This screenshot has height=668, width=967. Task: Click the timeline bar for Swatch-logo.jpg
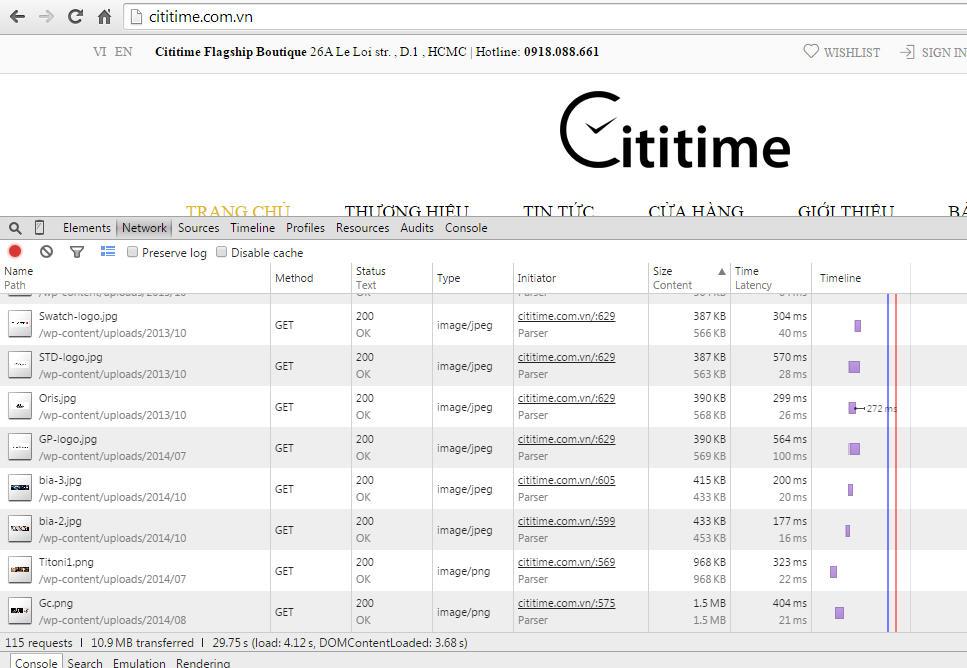(857, 326)
